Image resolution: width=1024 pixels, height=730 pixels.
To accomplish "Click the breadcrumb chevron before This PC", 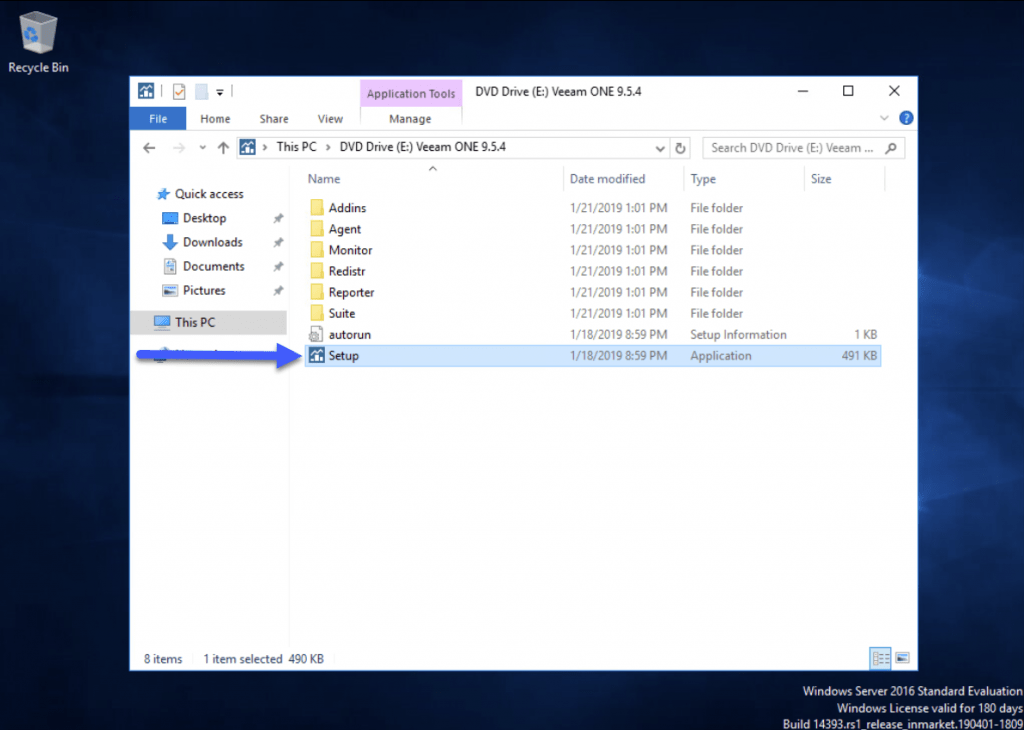I will click(264, 148).
